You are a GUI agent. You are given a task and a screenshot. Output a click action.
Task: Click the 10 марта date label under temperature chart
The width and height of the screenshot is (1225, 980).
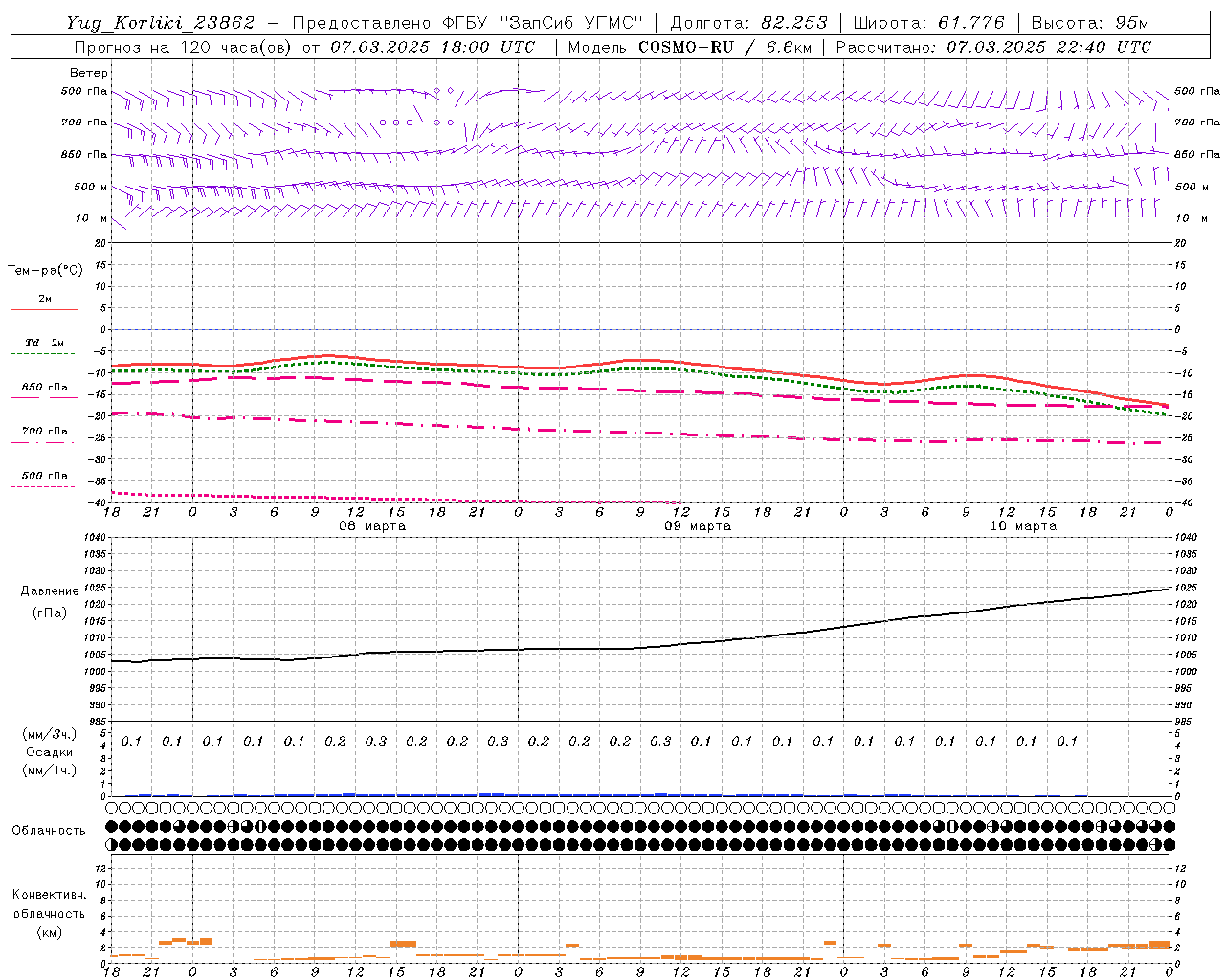[x=1023, y=526]
